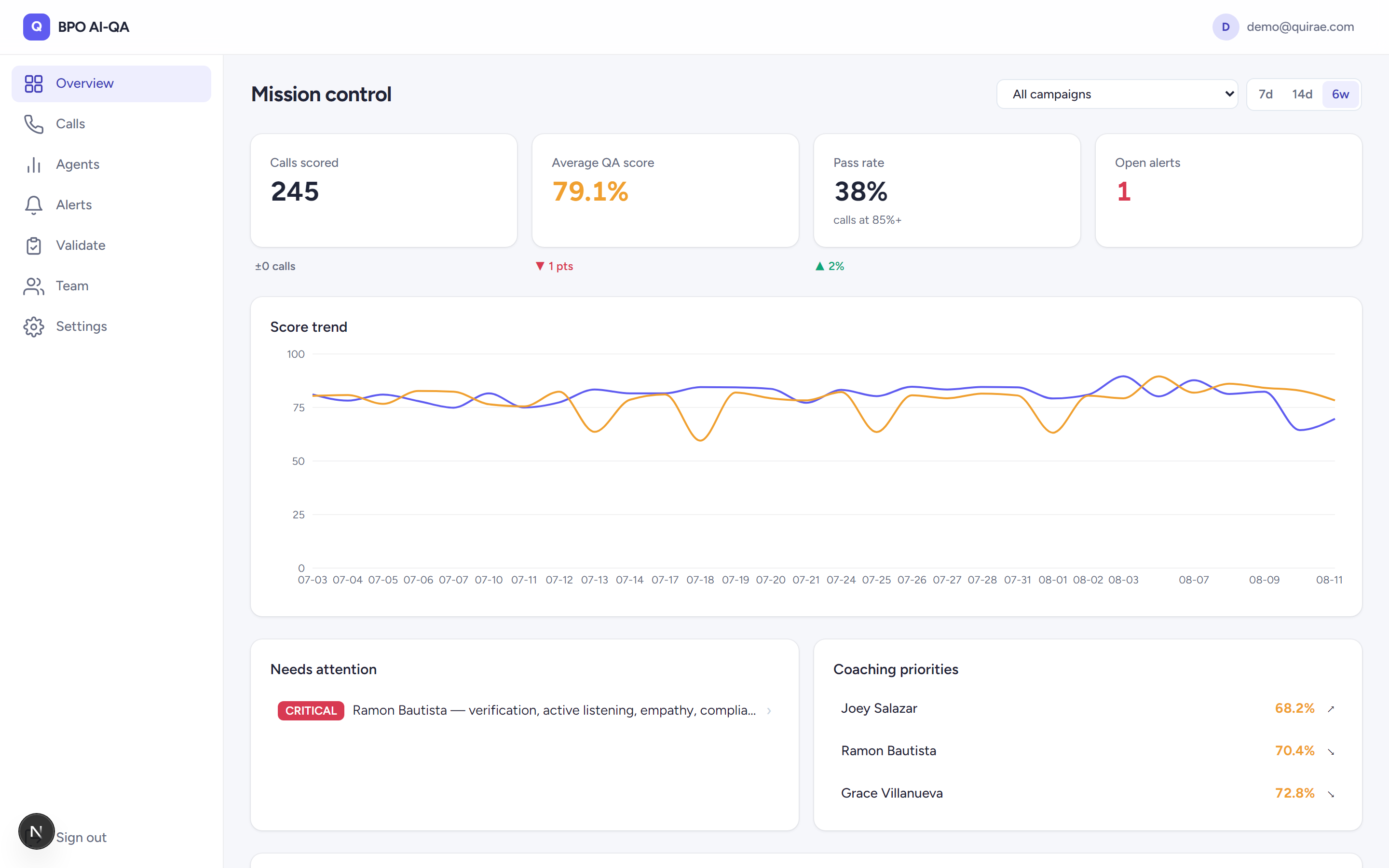The image size is (1389, 868).
Task: Open the Validate section
Action: point(111,246)
